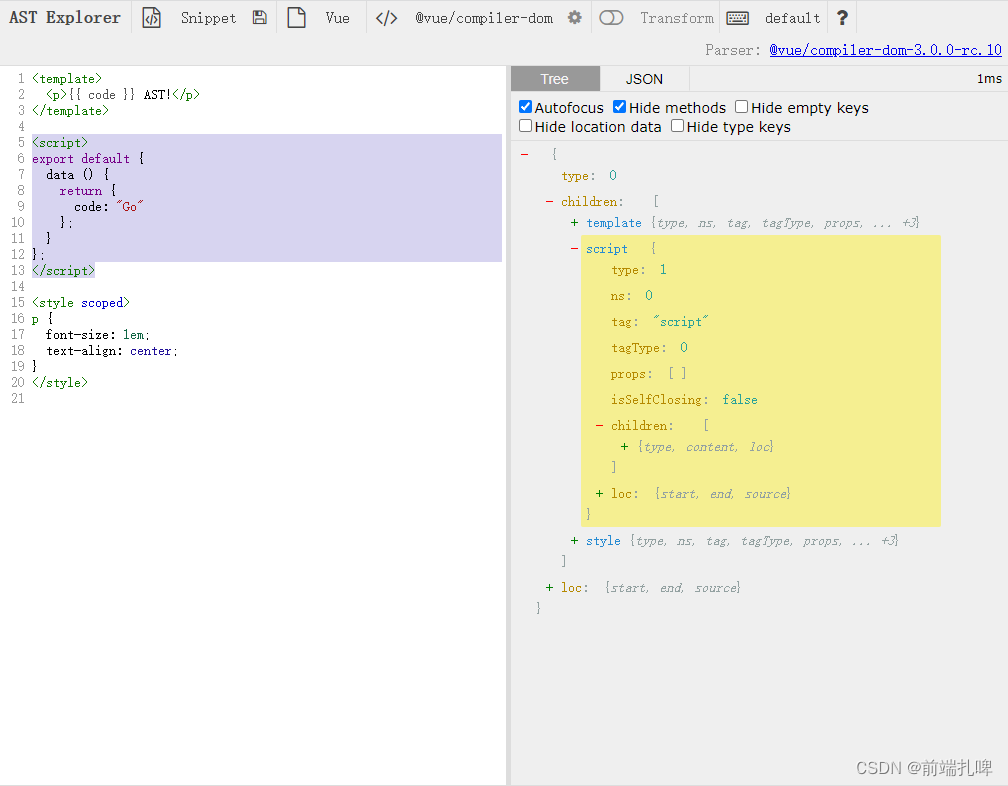Collapse the root children array
Image resolution: width=1008 pixels, height=786 pixels.
[550, 202]
